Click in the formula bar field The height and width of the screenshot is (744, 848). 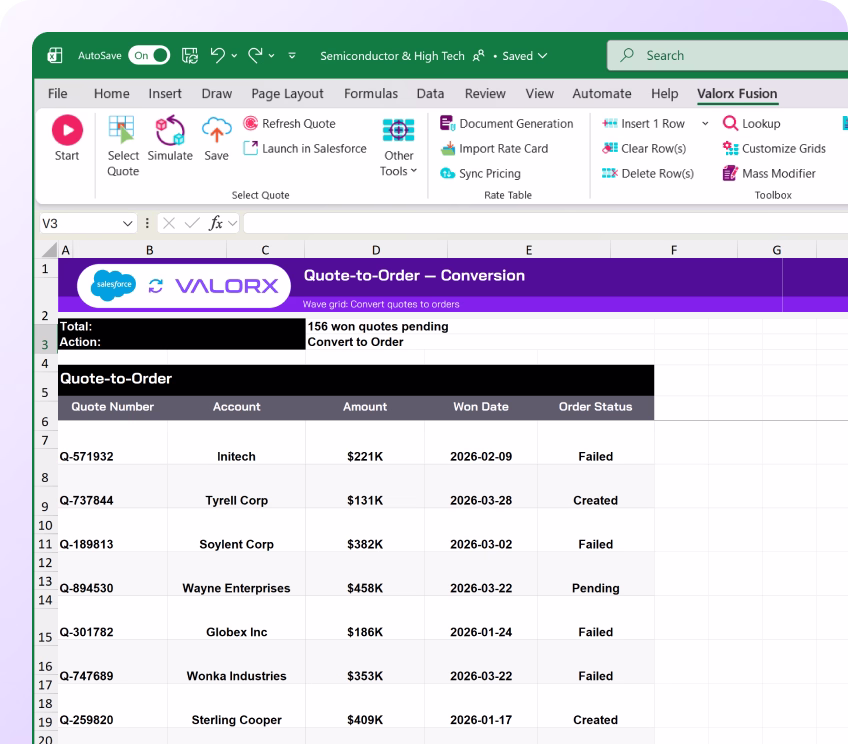(546, 223)
